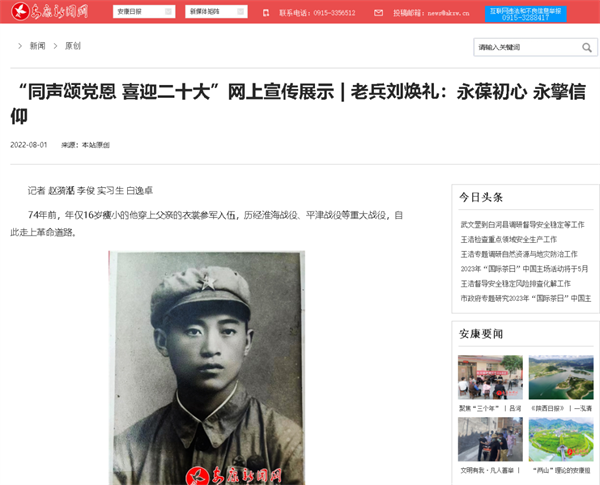
Task: Click the phone icon beside 联系电话
Action: pyautogui.click(x=266, y=13)
